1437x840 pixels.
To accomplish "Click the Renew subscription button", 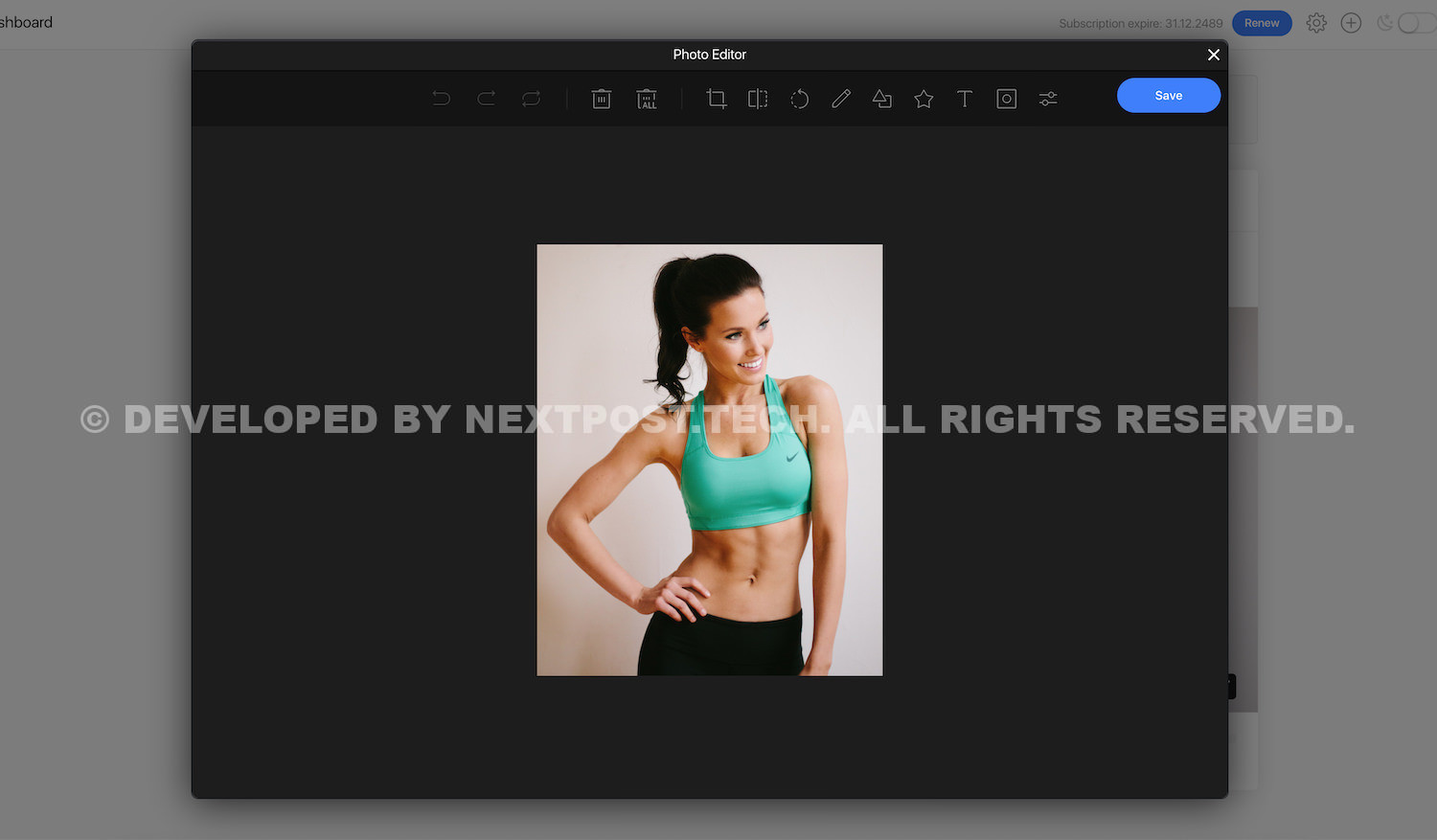I will coord(1262,23).
